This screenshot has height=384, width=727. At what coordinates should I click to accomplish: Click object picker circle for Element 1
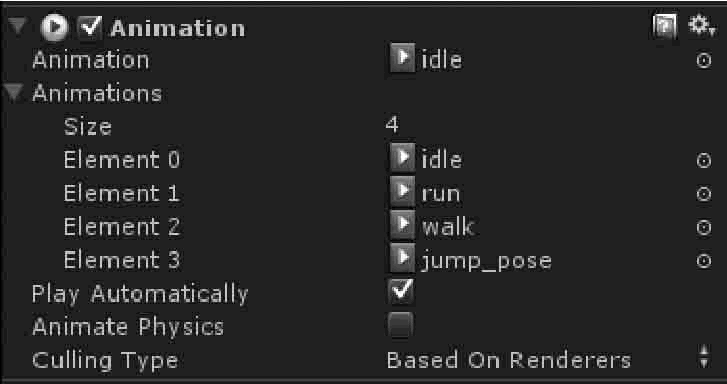pos(704,194)
